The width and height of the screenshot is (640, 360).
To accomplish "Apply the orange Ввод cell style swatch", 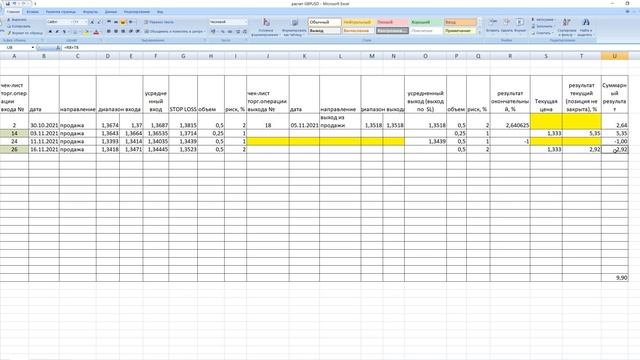I will click(x=460, y=22).
